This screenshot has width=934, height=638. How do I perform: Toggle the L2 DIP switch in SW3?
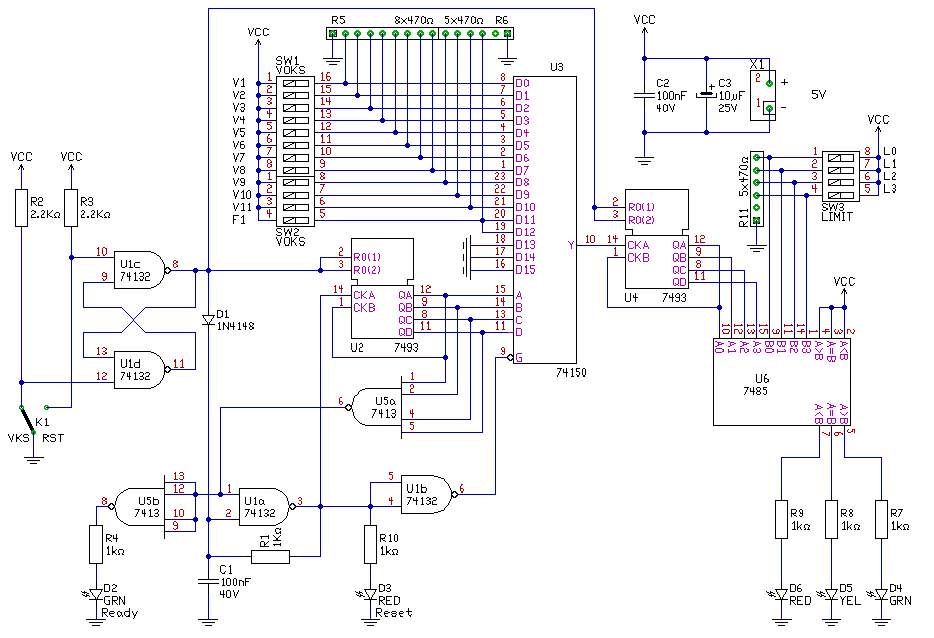click(840, 182)
